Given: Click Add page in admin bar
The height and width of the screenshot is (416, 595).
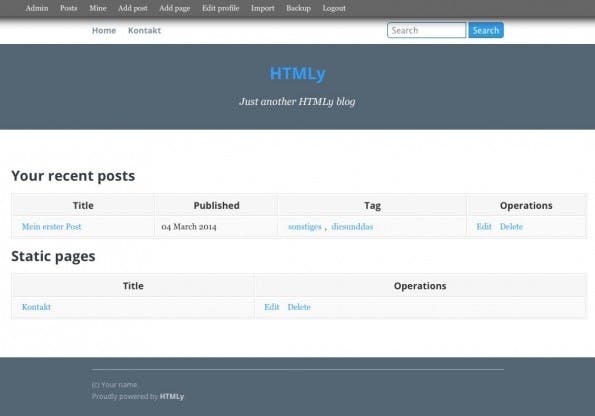Looking at the screenshot, I should (175, 8).
